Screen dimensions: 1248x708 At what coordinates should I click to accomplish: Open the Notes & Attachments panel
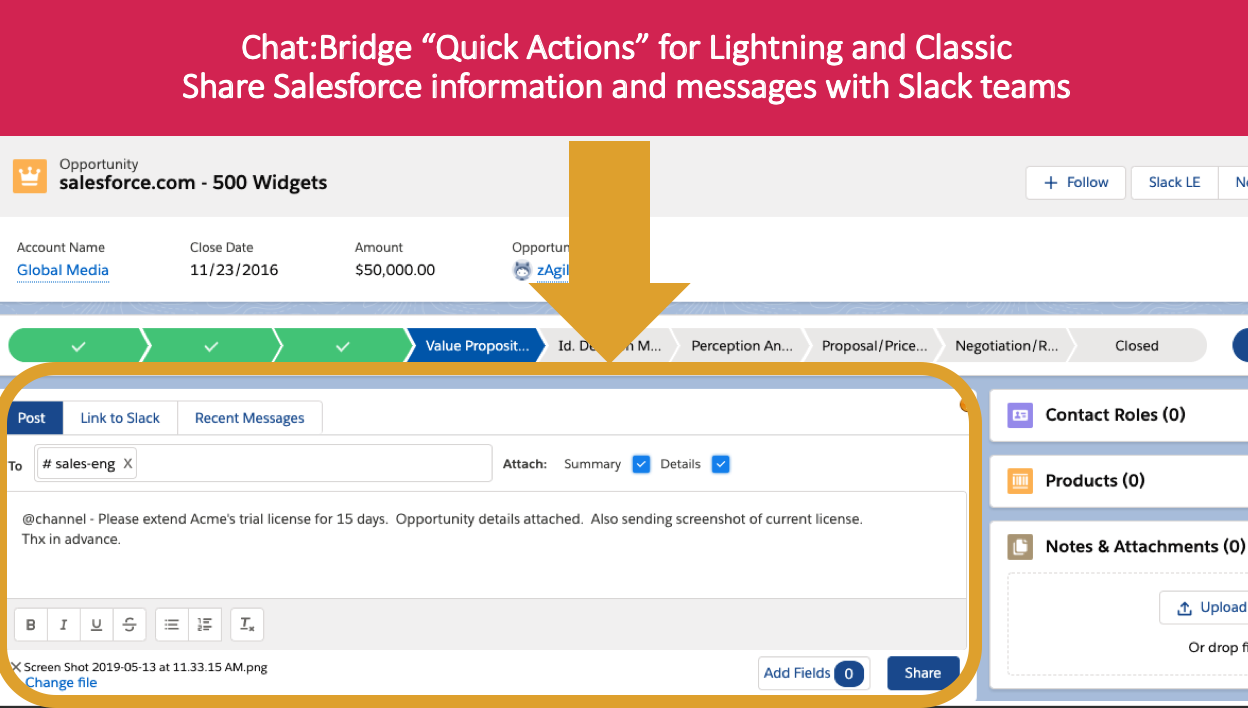point(1144,546)
